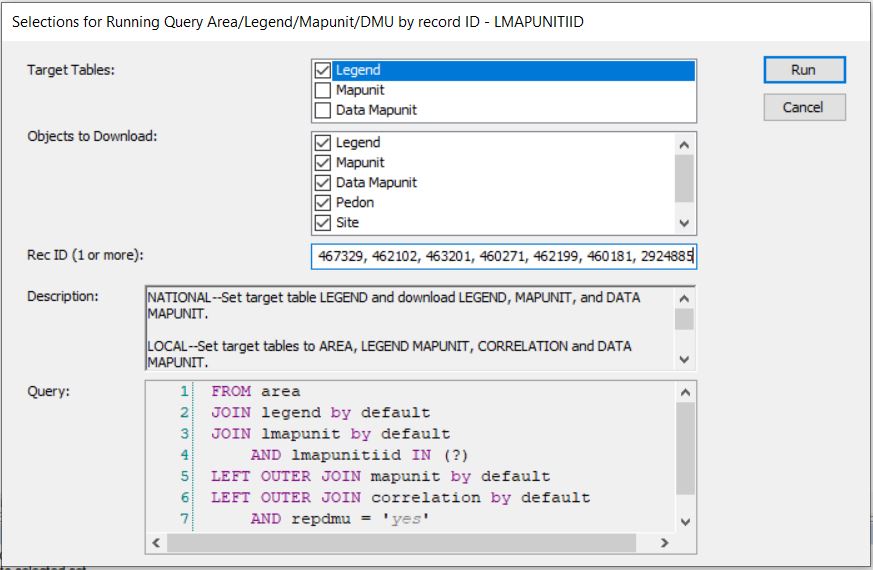Click up arrow of Query vertical scrollbar
The width and height of the screenshot is (873, 570).
tap(685, 392)
